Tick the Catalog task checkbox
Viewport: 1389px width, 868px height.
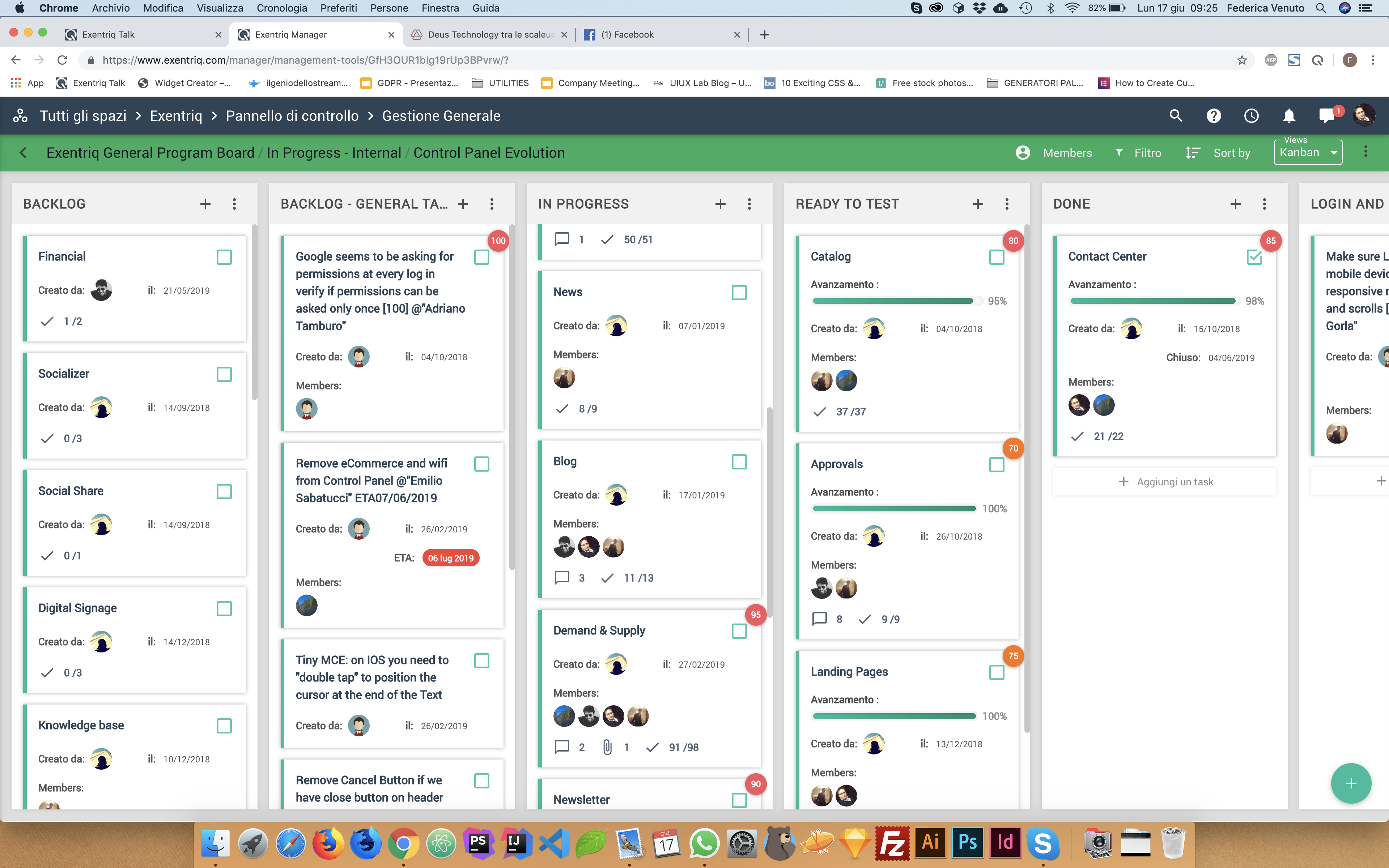997,257
